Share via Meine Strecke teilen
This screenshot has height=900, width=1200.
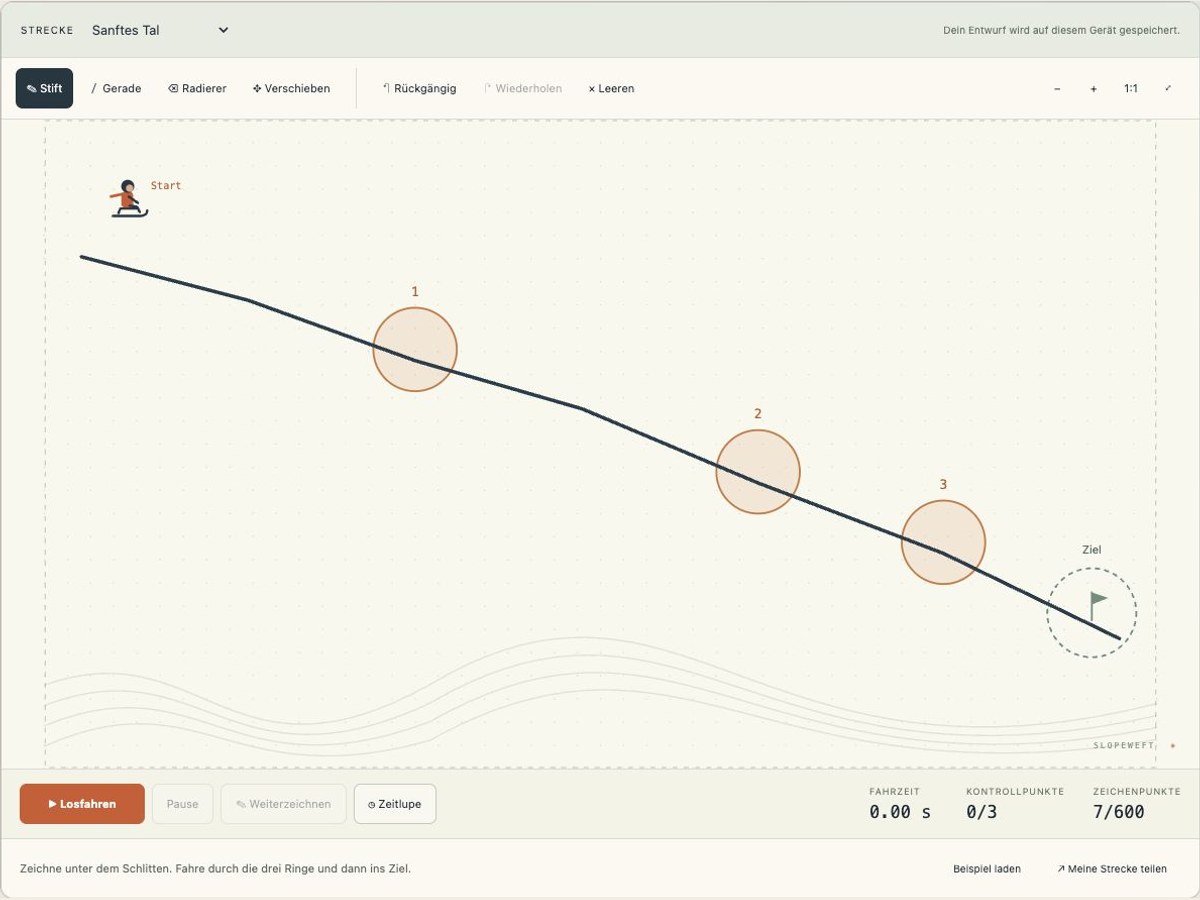coord(1112,869)
